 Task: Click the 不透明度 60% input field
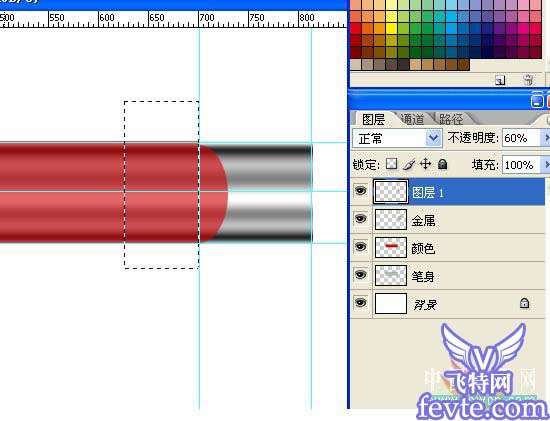click(x=522, y=138)
